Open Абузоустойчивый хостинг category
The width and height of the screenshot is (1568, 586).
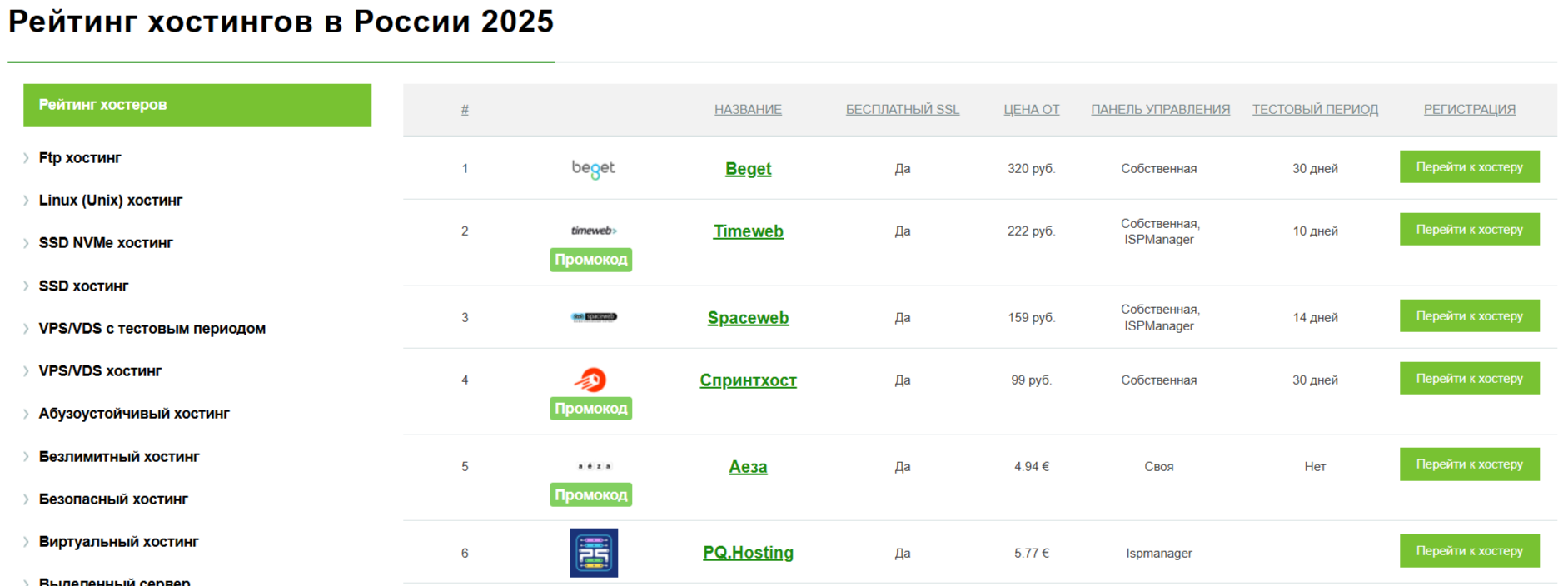pos(134,414)
